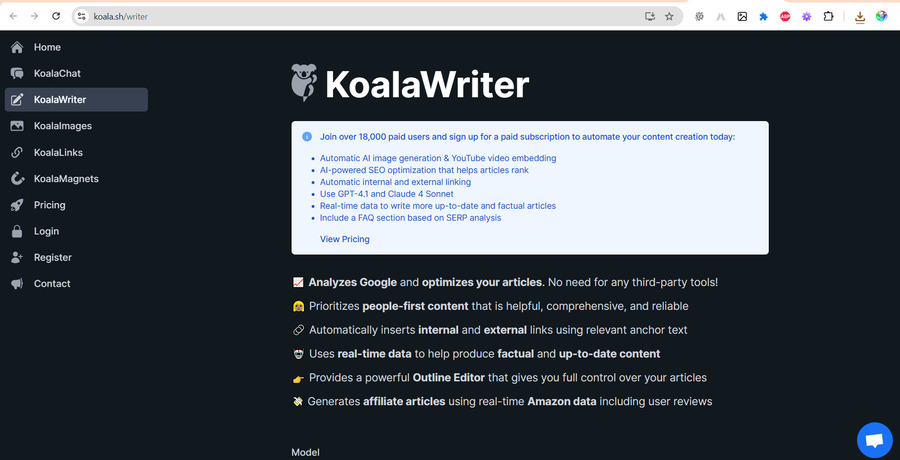
Task: Click the KoalaLinks chain icon
Action: point(17,152)
